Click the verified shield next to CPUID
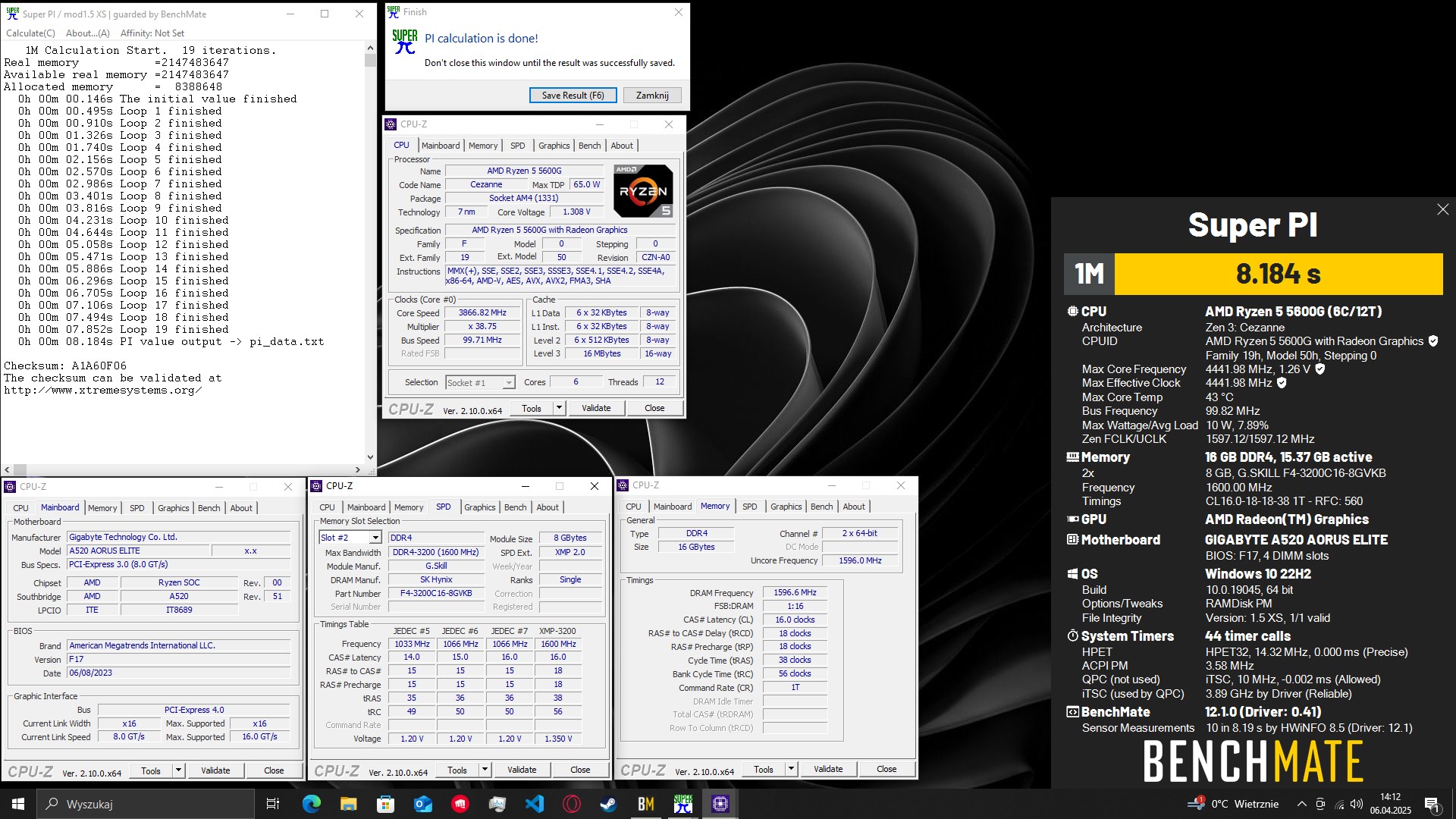This screenshot has width=1456, height=819. (x=1432, y=341)
